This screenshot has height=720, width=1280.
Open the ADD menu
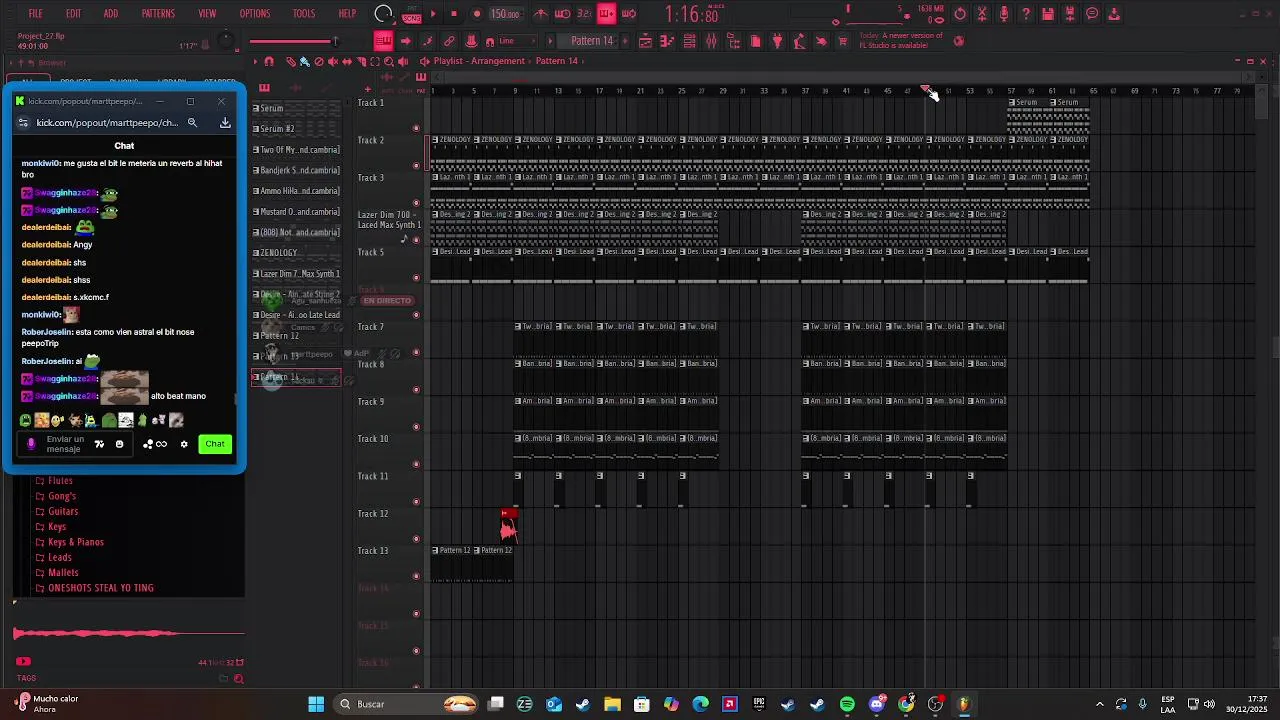[x=110, y=14]
